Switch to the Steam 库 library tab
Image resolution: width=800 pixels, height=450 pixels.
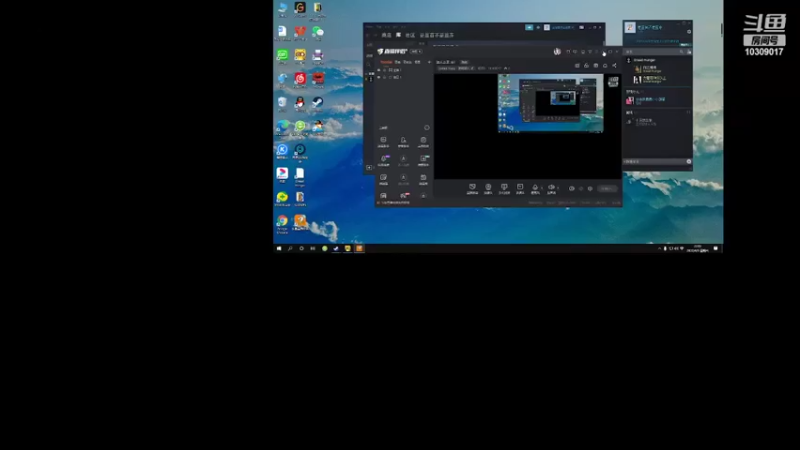[398, 35]
